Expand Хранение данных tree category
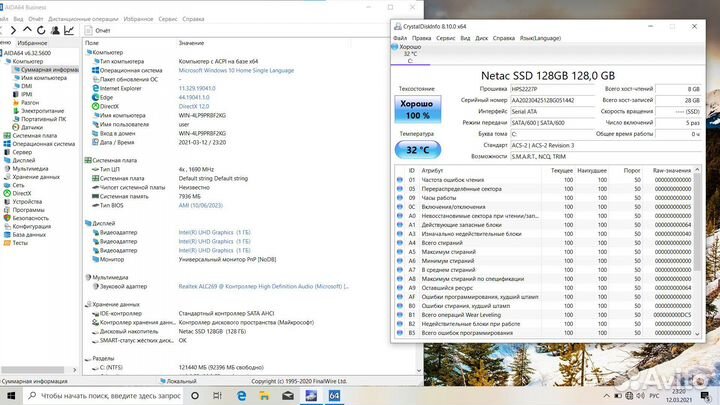This screenshot has width=720, height=405. coord(32,177)
